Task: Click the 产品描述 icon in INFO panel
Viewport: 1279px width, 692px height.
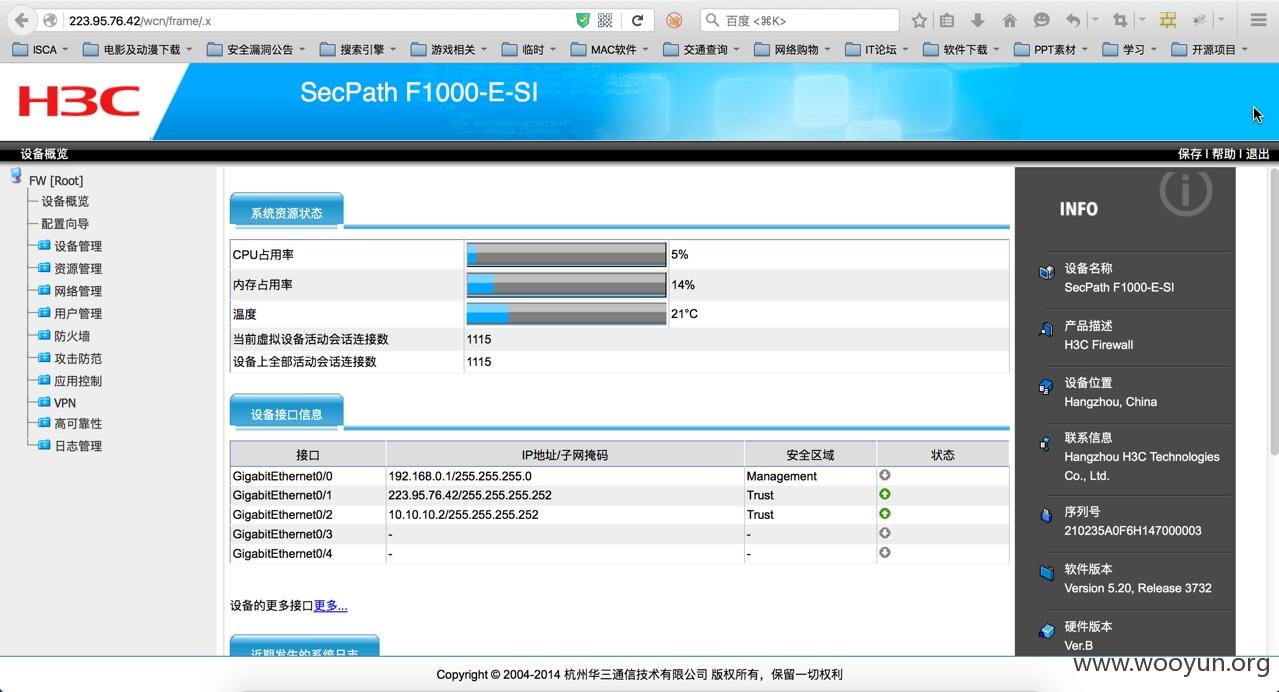Action: click(1046, 329)
